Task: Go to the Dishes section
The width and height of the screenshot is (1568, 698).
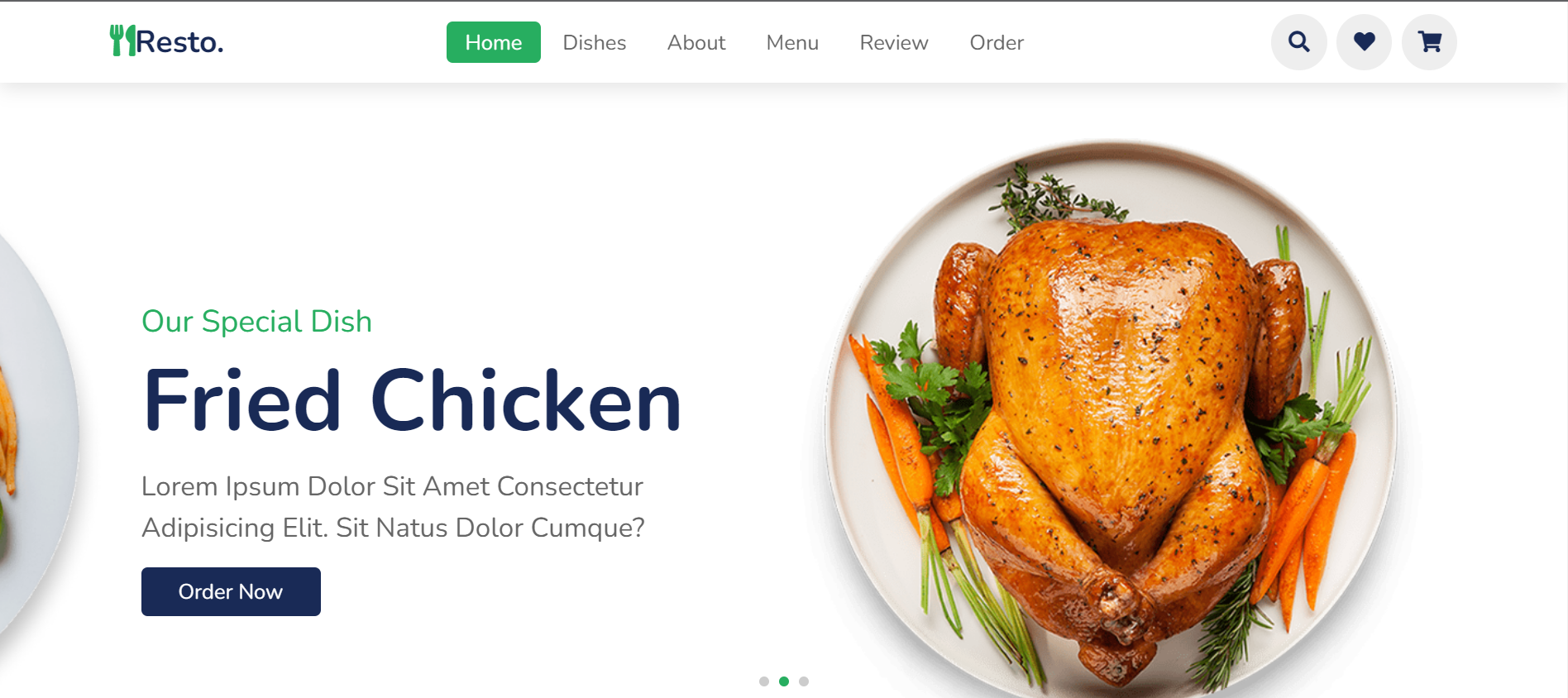Action: coord(595,42)
